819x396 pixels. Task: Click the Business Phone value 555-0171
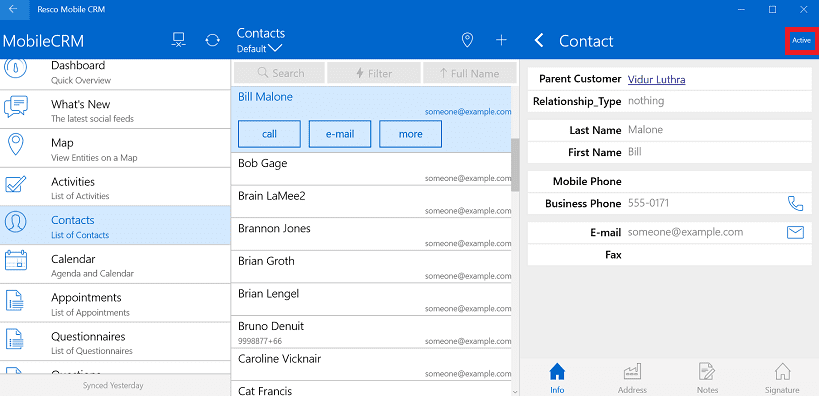click(x=648, y=203)
